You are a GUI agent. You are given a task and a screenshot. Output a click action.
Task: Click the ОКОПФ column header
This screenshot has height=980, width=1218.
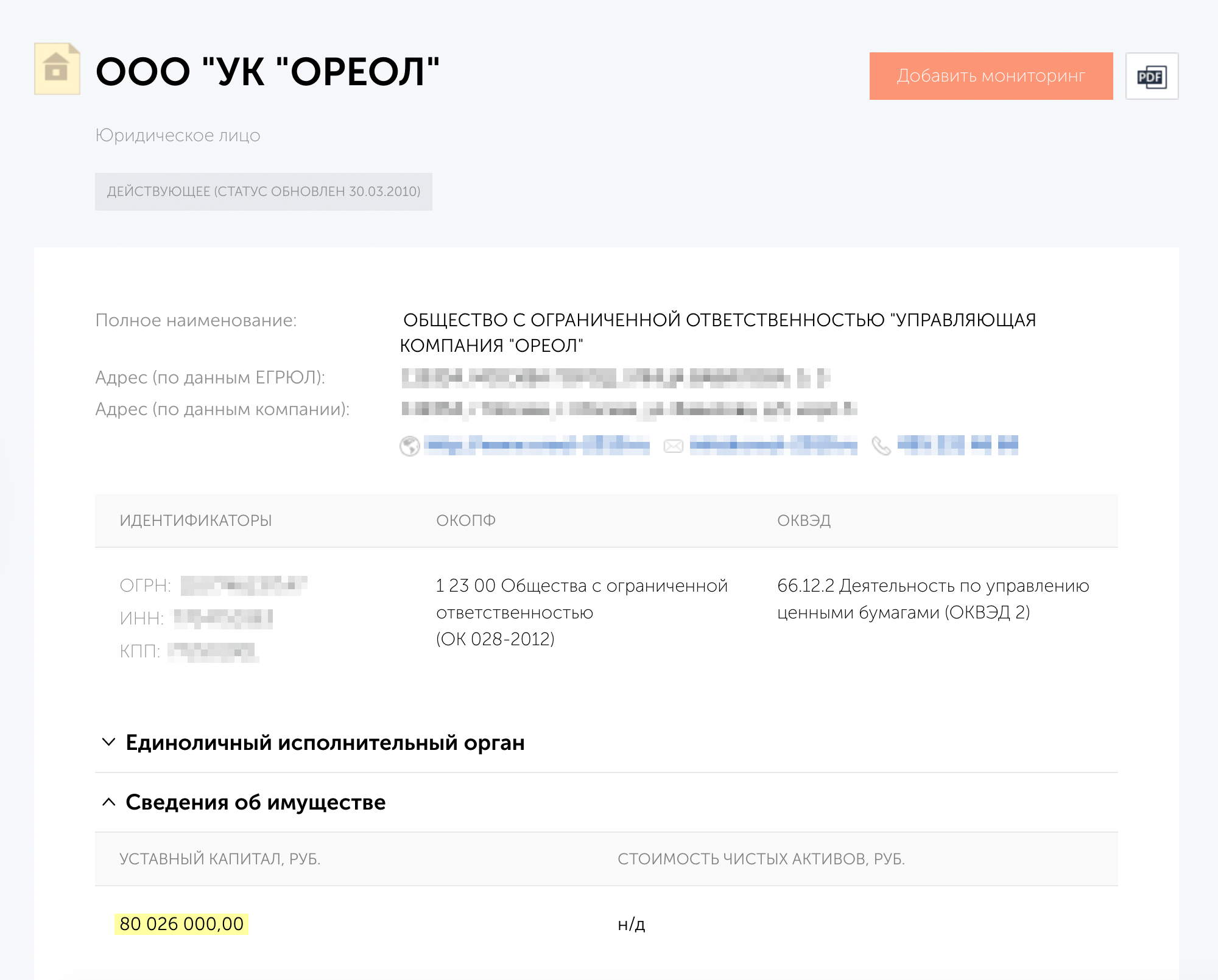click(x=466, y=520)
